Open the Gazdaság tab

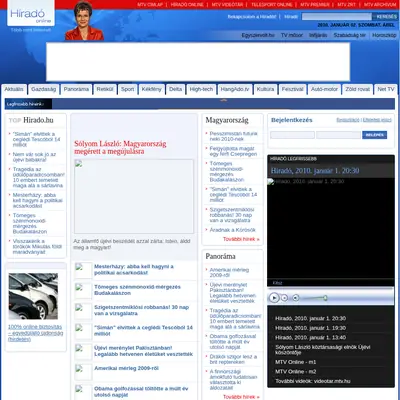[x=43, y=89]
